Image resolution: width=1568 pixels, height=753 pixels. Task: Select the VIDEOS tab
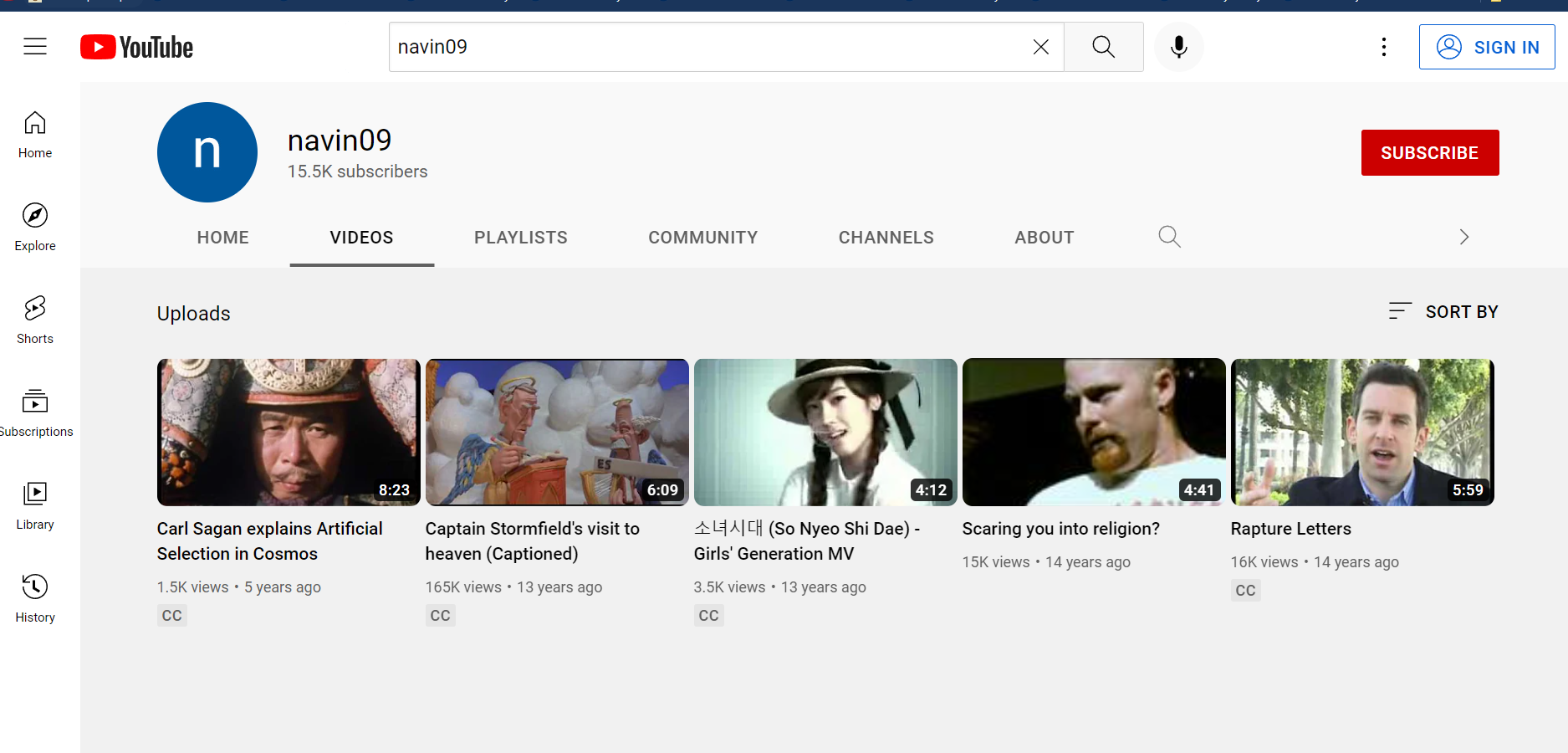tap(361, 238)
